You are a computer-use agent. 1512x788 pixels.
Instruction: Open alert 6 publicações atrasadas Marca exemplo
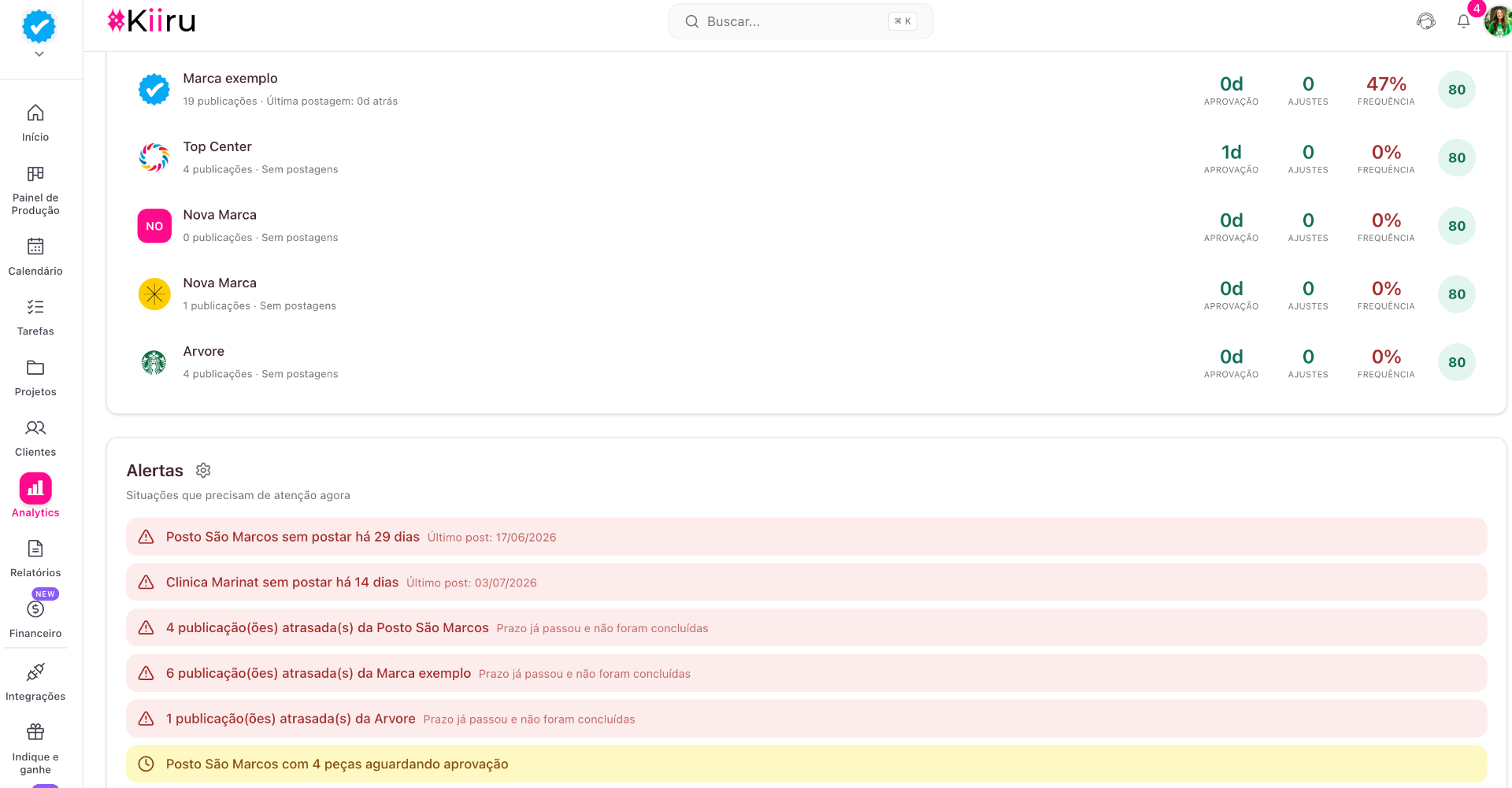(806, 674)
